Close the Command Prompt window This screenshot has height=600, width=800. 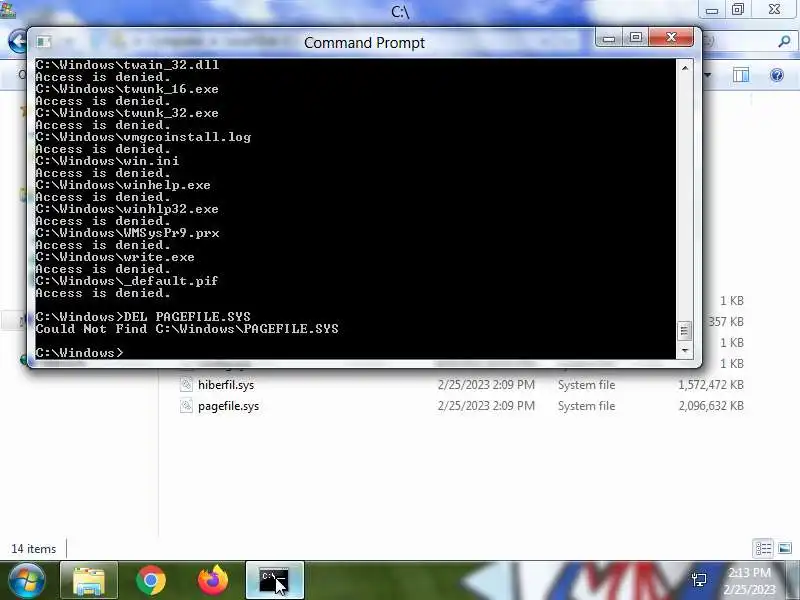pyautogui.click(x=671, y=38)
